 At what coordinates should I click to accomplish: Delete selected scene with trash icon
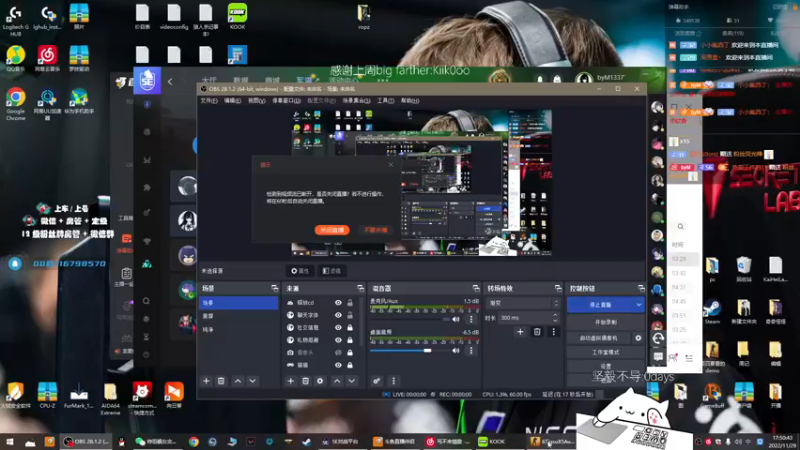[x=221, y=381]
